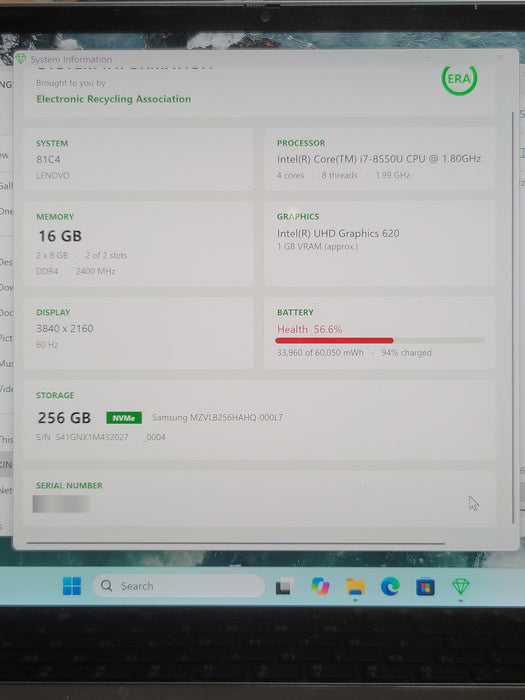Screen dimensions: 525x700
Task: Click the LENOVO manufacturer text
Action: coord(53,175)
